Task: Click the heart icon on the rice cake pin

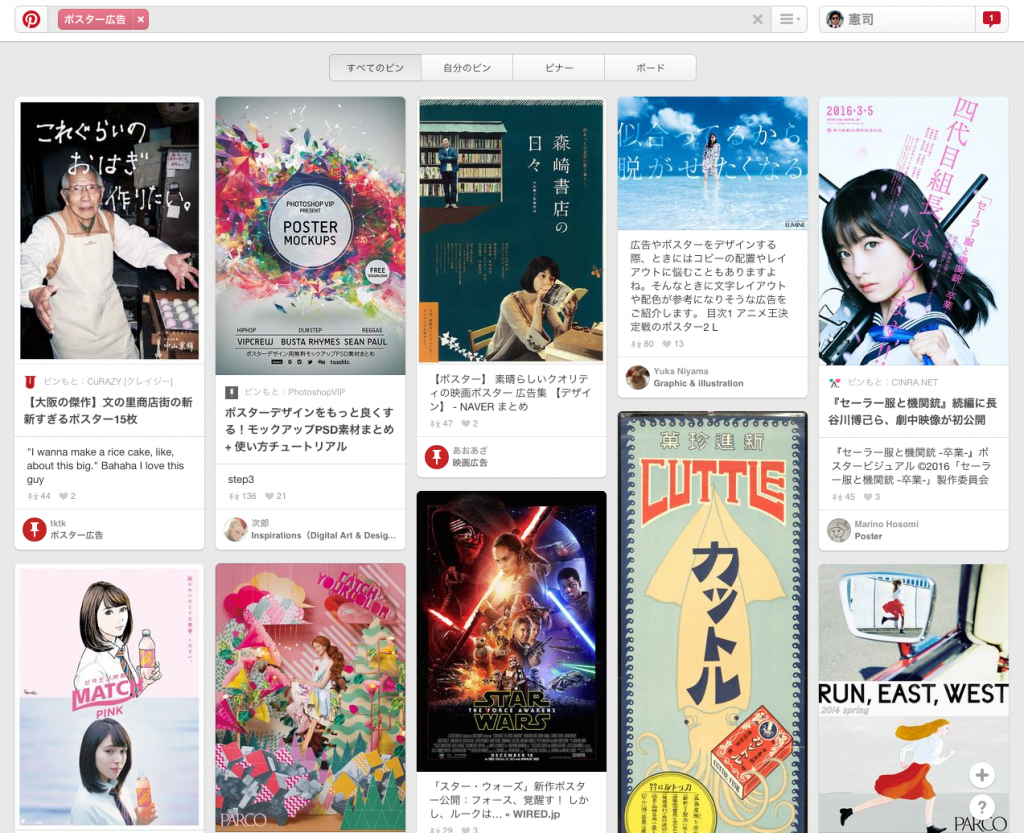Action: click(x=63, y=496)
